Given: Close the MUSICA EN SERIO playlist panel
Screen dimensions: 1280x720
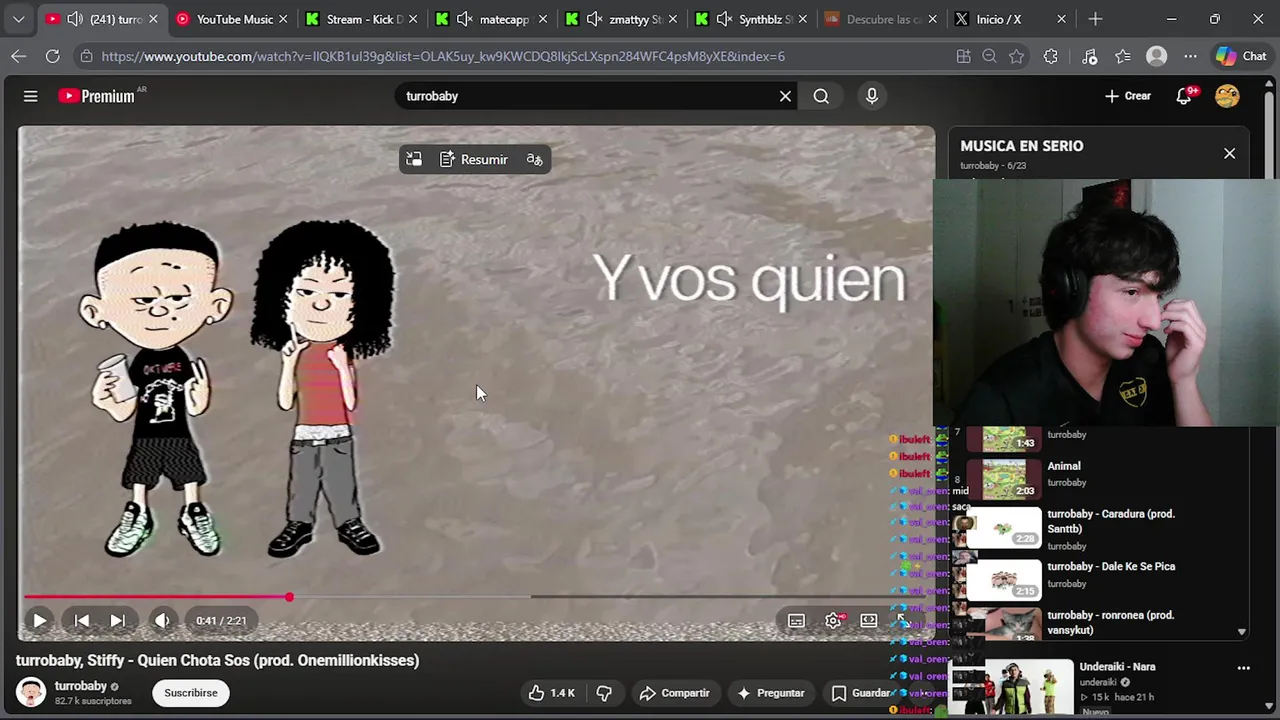Looking at the screenshot, I should pos(1229,154).
